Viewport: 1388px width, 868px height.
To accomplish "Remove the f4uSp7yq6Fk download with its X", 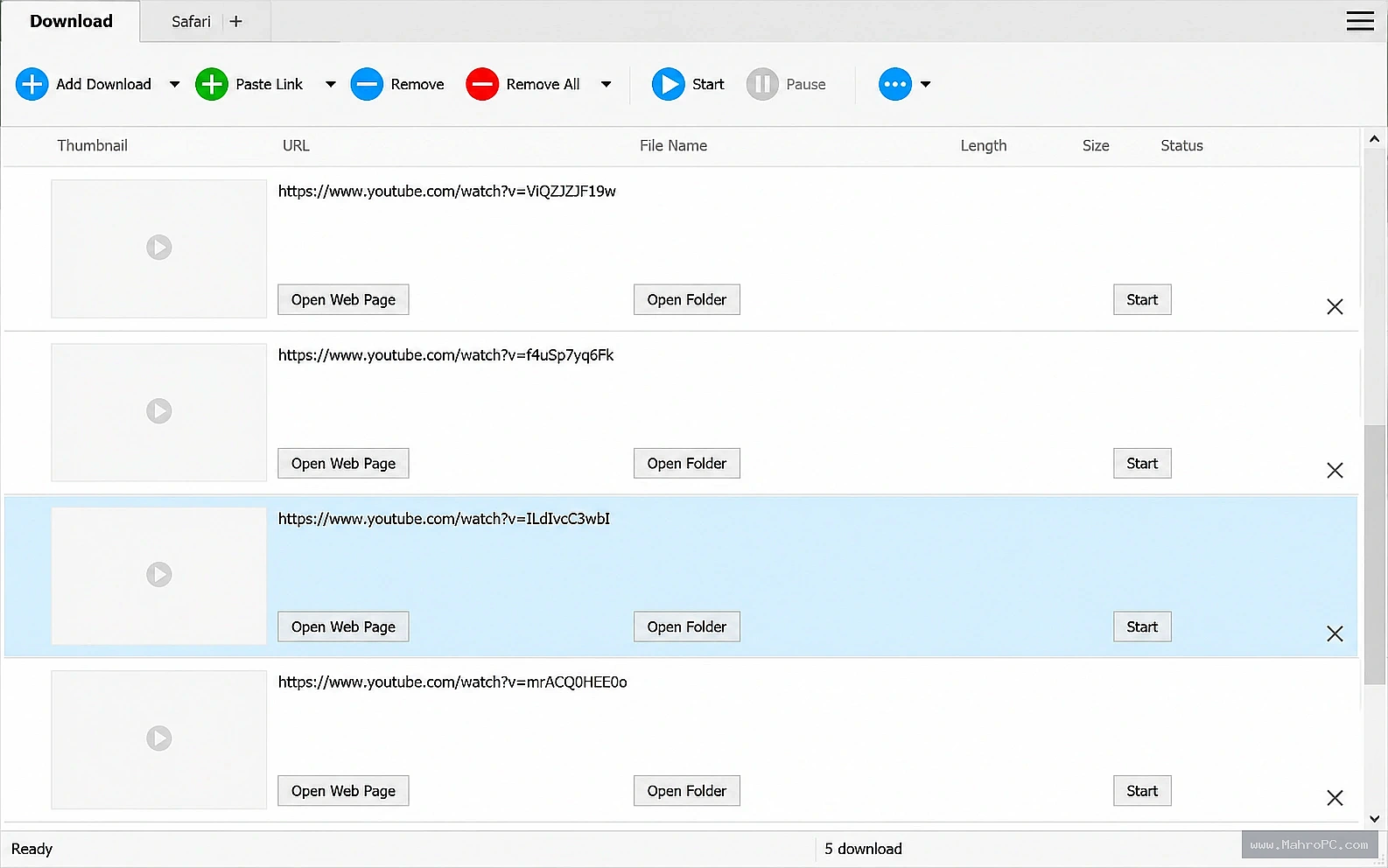I will (1335, 470).
